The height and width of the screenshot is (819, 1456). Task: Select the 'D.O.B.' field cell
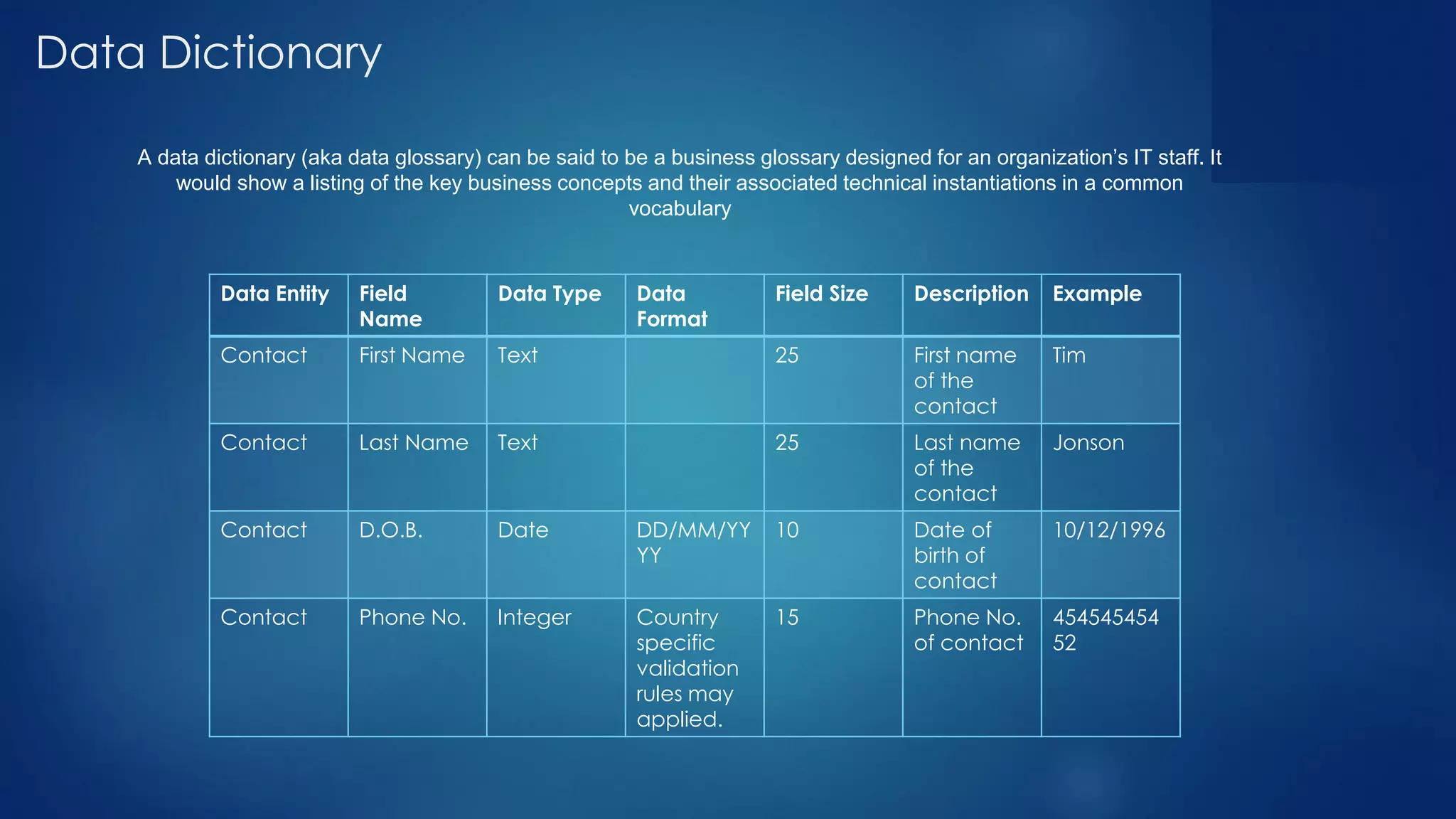417,555
